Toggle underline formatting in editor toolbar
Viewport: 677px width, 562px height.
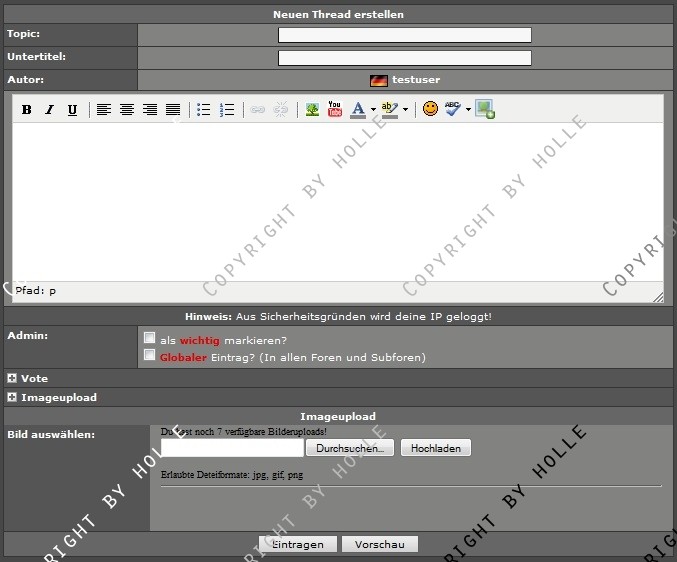coord(73,110)
